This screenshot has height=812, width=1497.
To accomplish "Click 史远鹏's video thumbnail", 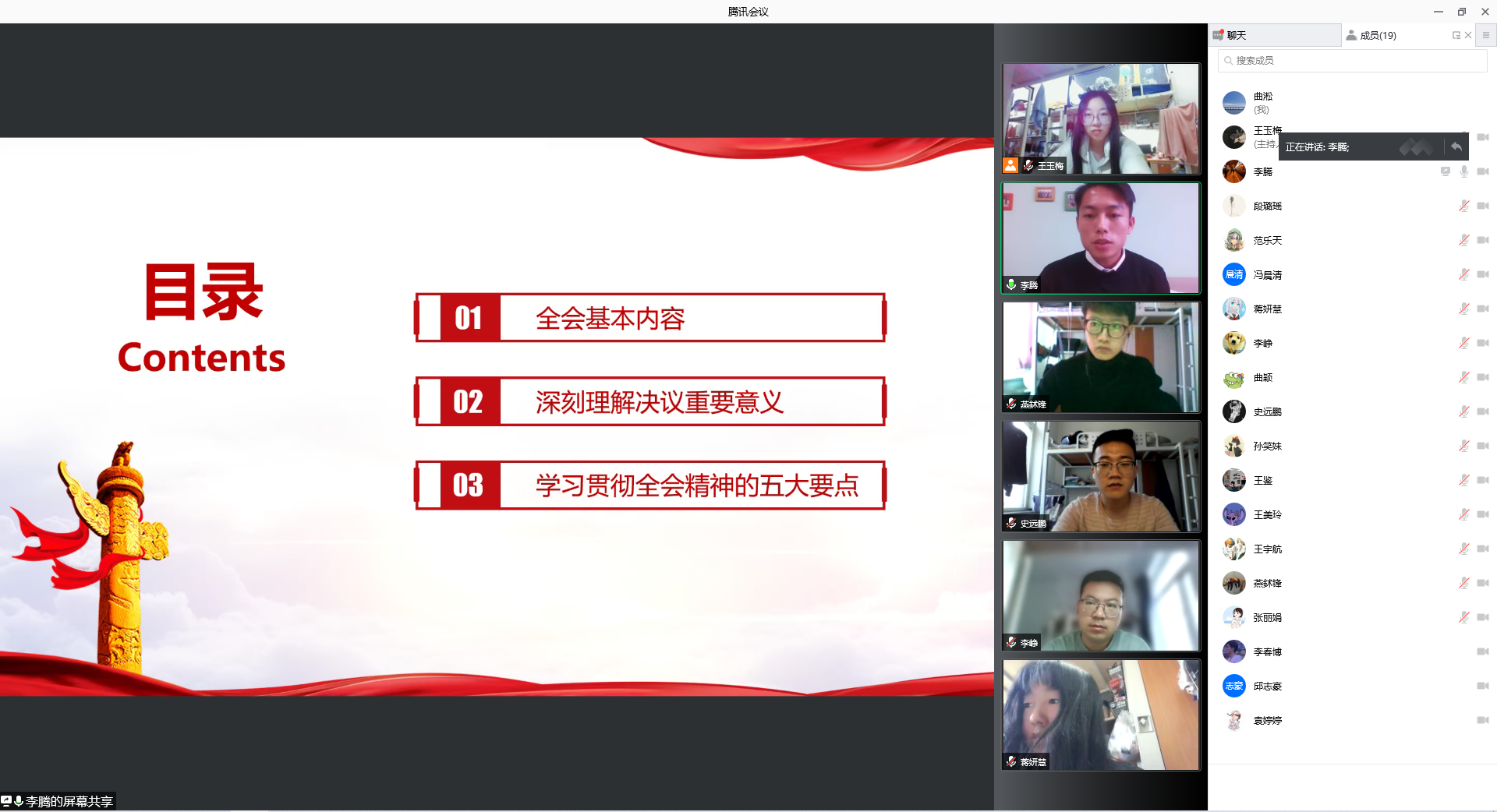I will (x=1100, y=476).
